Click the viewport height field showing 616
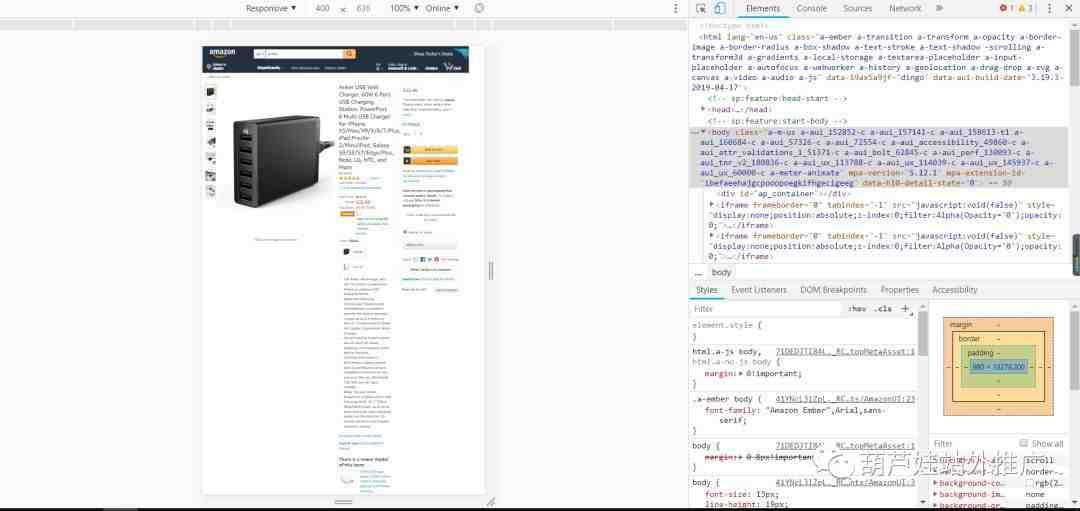This screenshot has width=1080, height=511. click(x=363, y=8)
